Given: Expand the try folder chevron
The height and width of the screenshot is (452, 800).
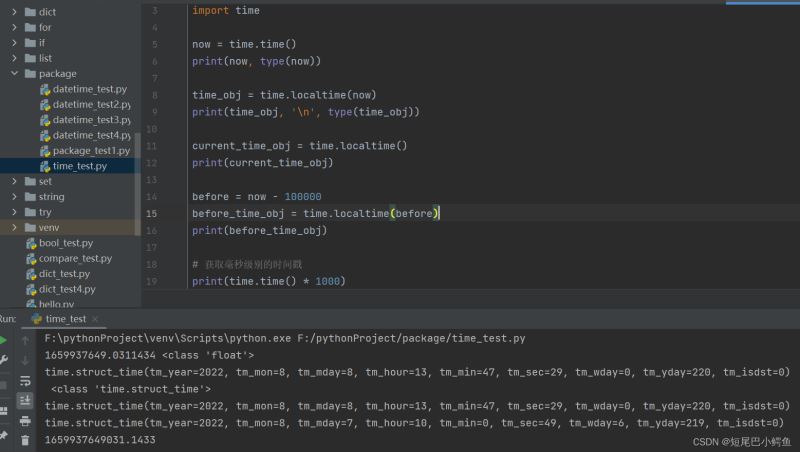Looking at the screenshot, I should 14,212.
